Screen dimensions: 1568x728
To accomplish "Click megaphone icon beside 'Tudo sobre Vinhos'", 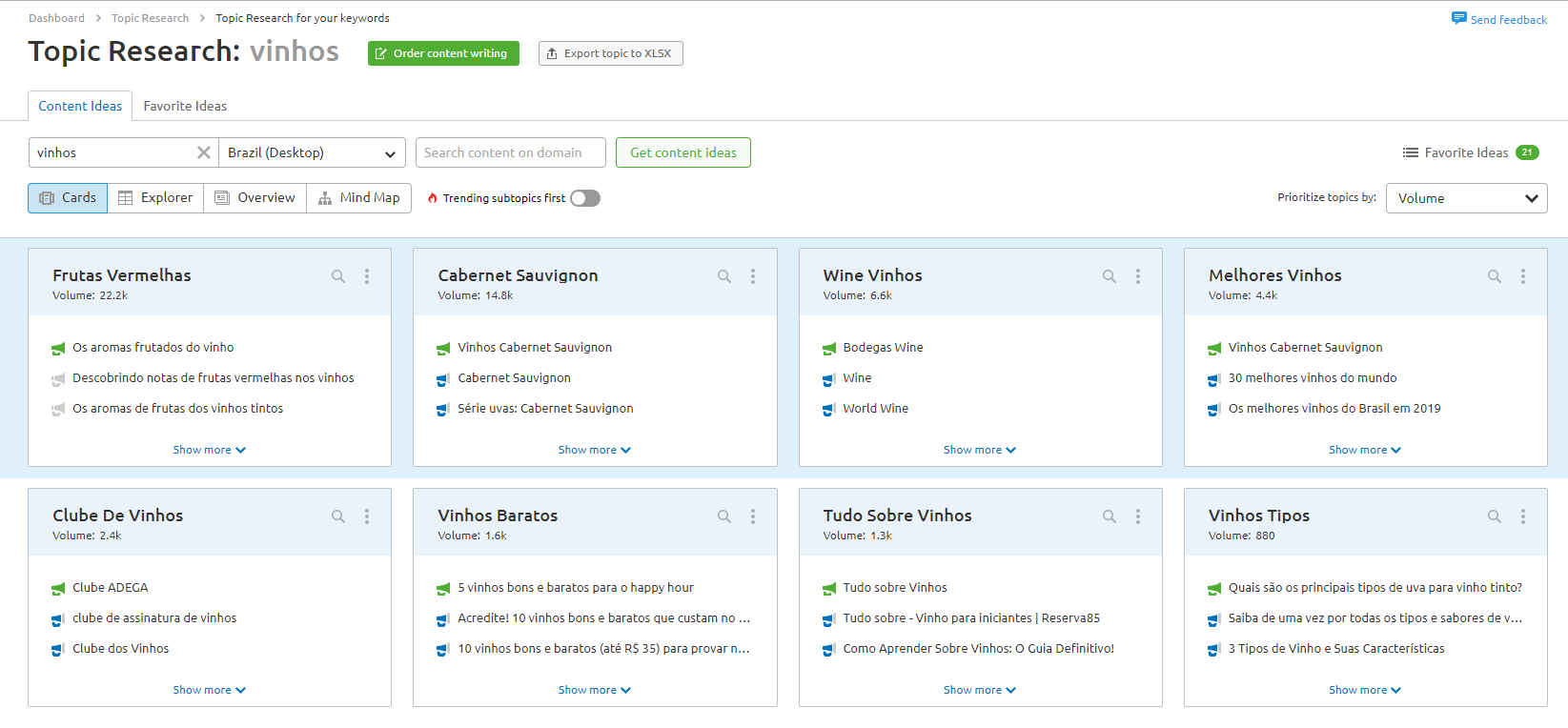I will pyautogui.click(x=829, y=589).
